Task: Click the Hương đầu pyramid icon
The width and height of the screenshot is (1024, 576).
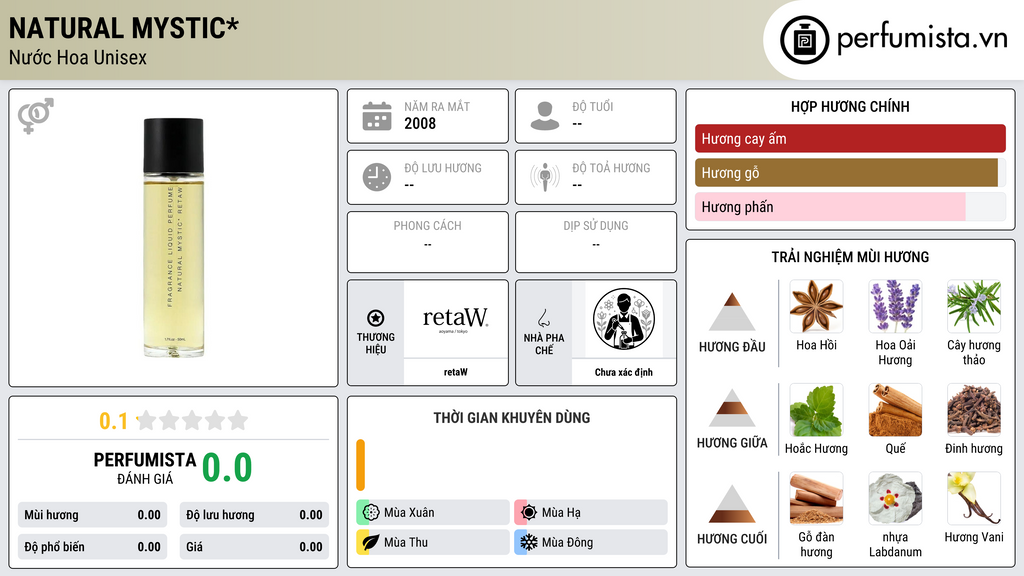Action: (732, 312)
